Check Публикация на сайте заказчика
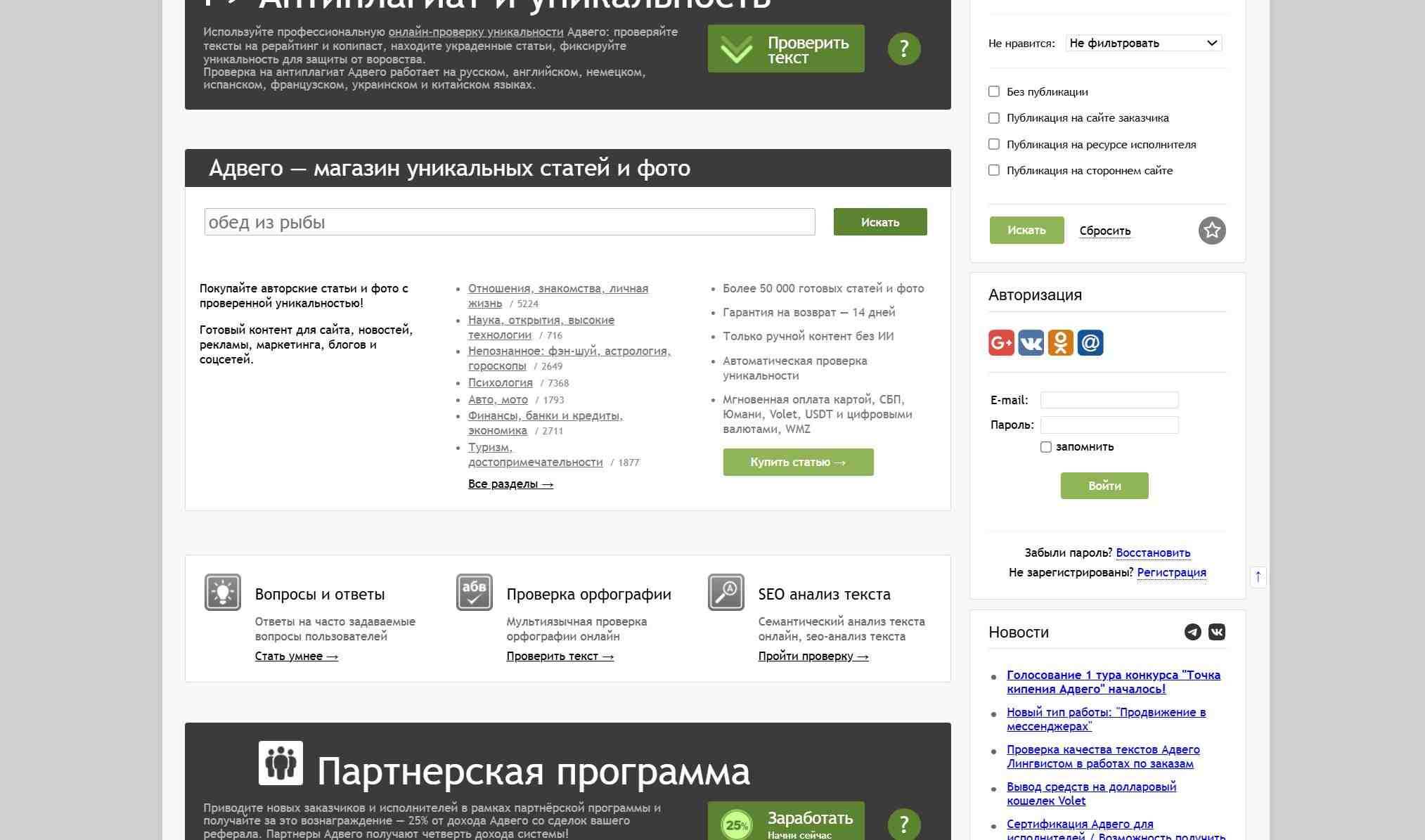This screenshot has width=1425, height=840. click(993, 118)
